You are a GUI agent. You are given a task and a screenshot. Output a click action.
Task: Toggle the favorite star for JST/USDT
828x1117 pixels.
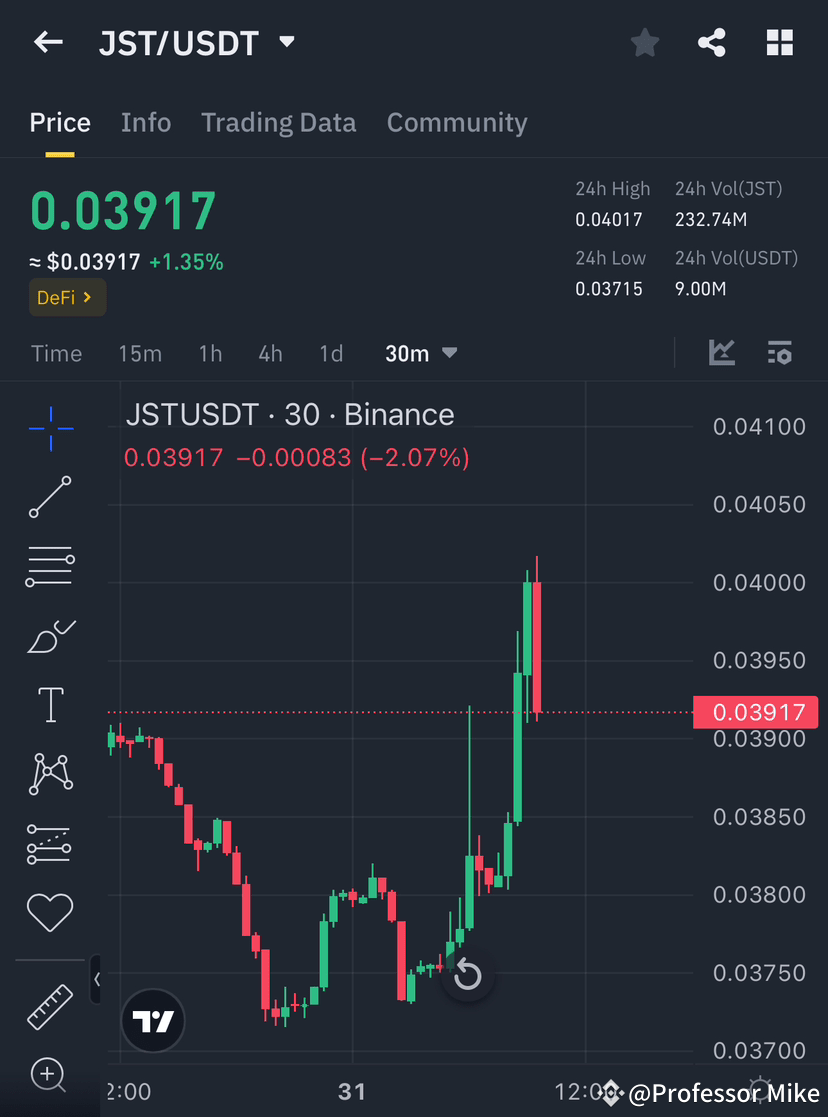point(644,42)
